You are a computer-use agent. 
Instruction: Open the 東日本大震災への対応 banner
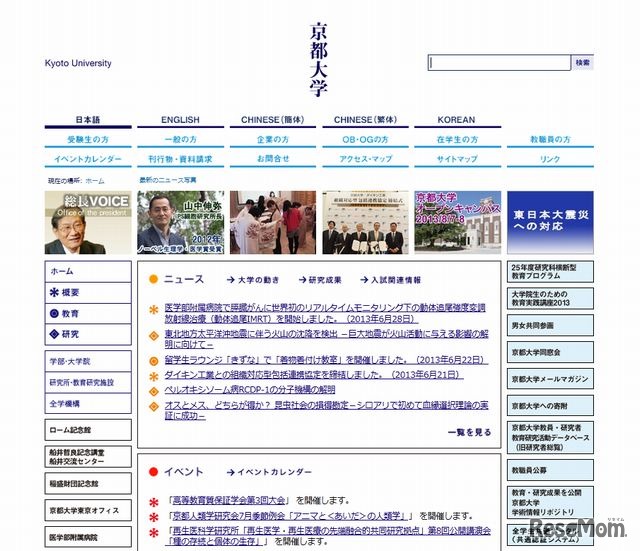pos(550,222)
